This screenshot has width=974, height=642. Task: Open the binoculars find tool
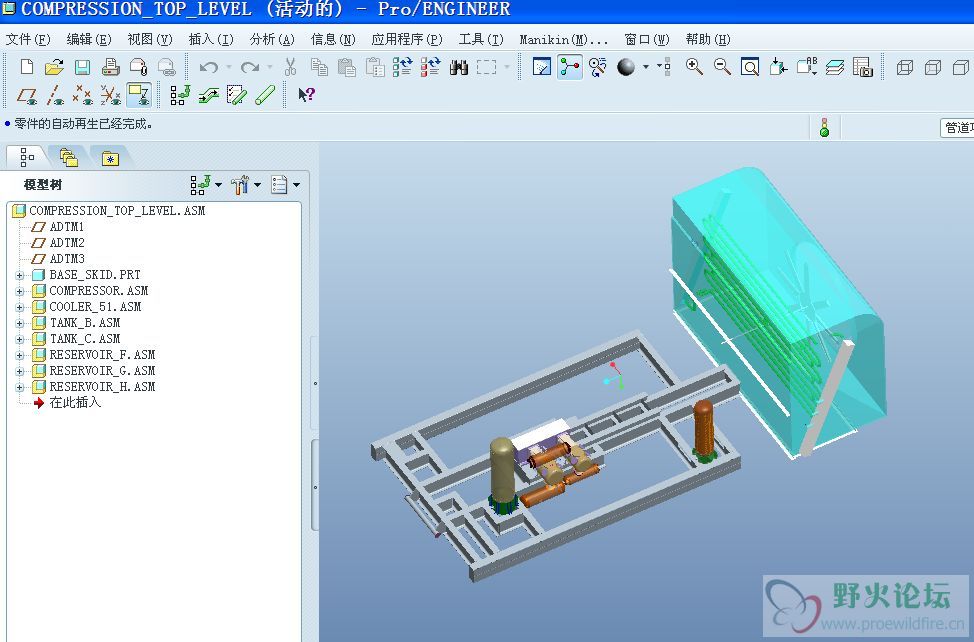point(458,67)
